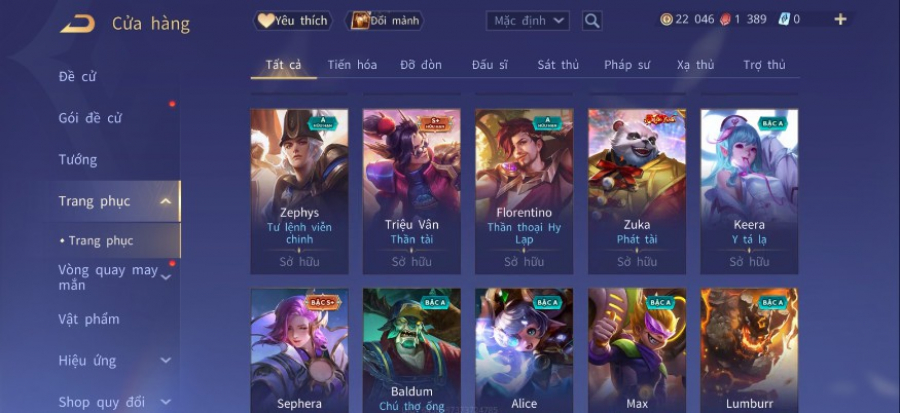
Task: Open Zuka Phát tài skin card
Action: (637, 191)
